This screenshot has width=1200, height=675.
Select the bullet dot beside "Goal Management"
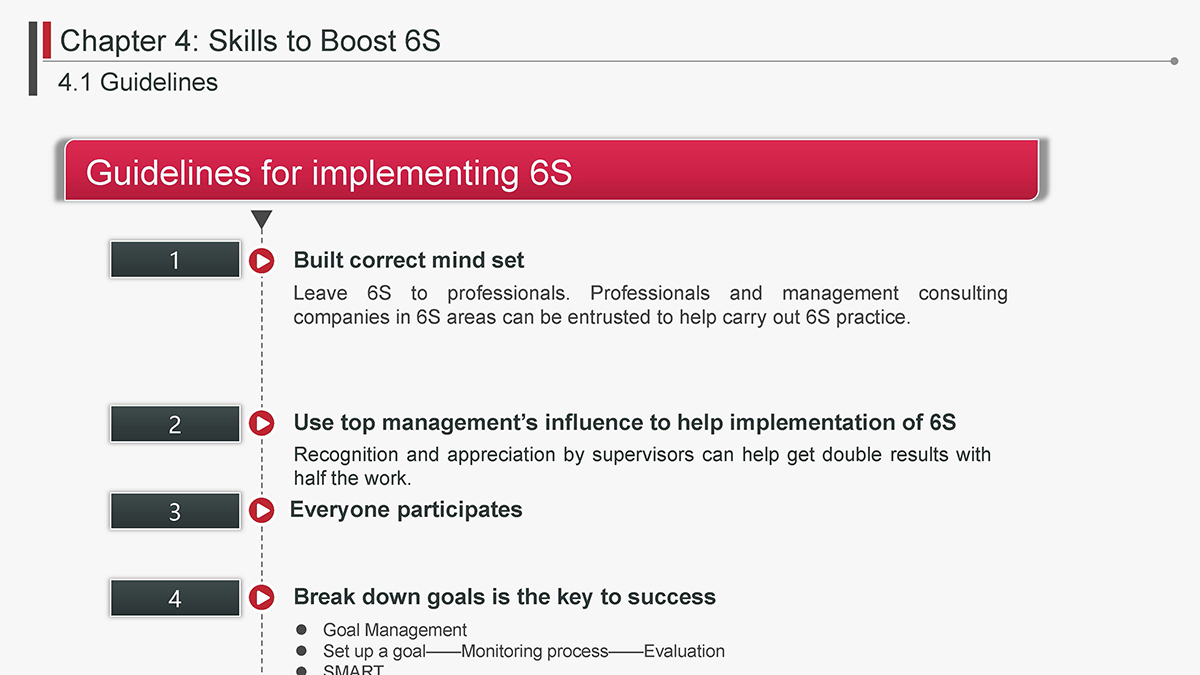[x=302, y=630]
